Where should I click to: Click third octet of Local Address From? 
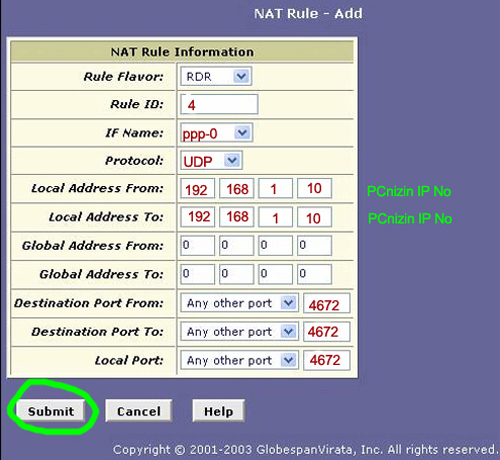(x=275, y=189)
